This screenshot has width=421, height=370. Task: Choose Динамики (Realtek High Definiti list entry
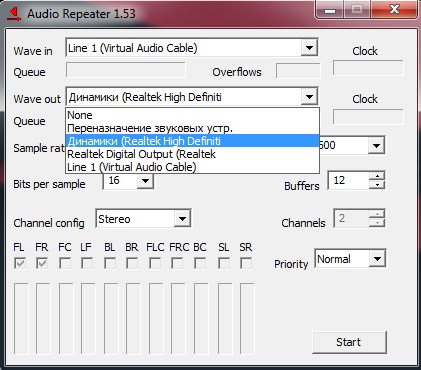coord(192,141)
